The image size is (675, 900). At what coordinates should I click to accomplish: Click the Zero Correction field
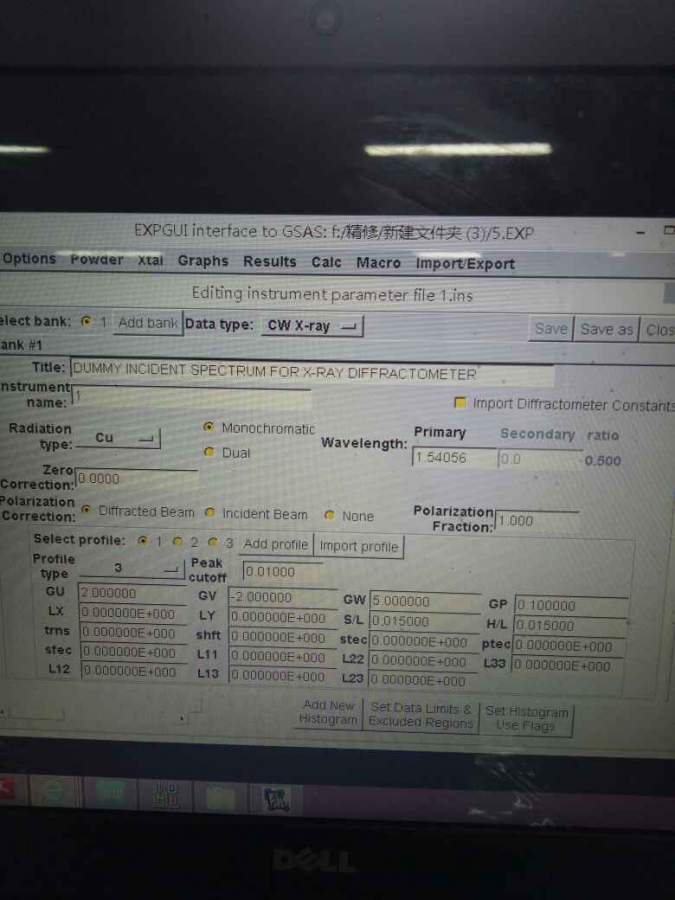coord(137,478)
